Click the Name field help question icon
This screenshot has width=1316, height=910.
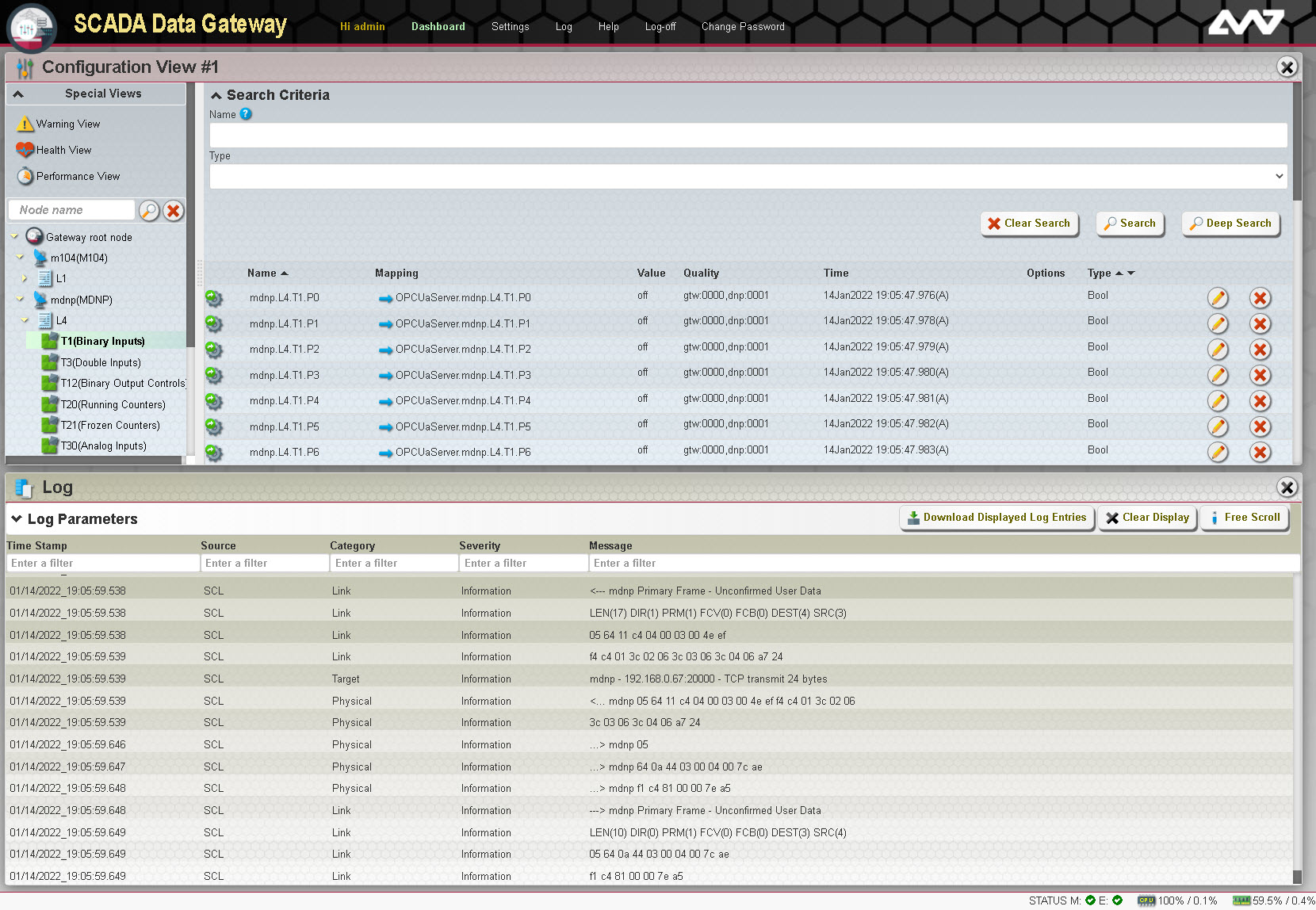(x=246, y=114)
